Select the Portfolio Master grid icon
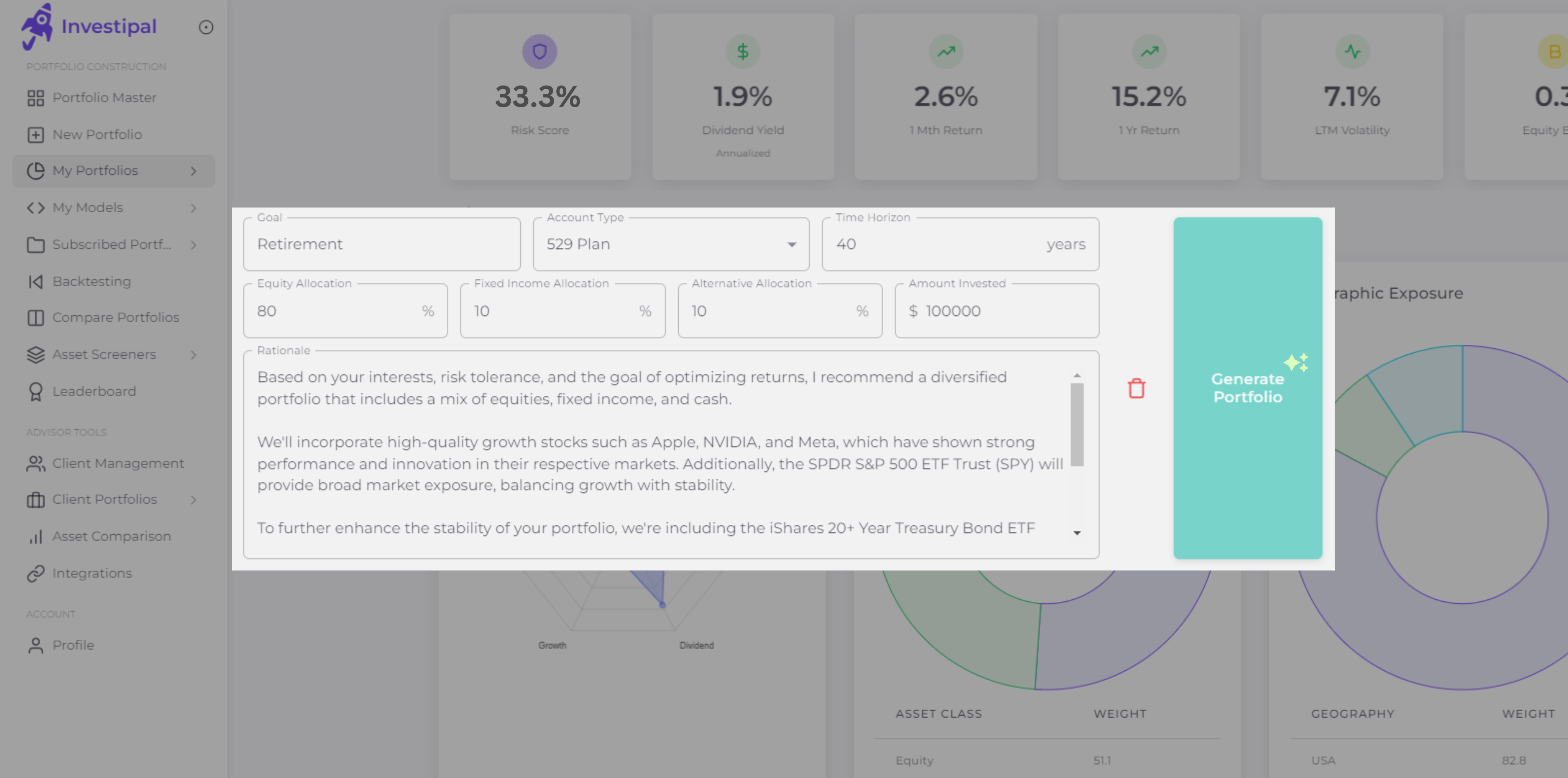The image size is (1568, 778). tap(35, 97)
